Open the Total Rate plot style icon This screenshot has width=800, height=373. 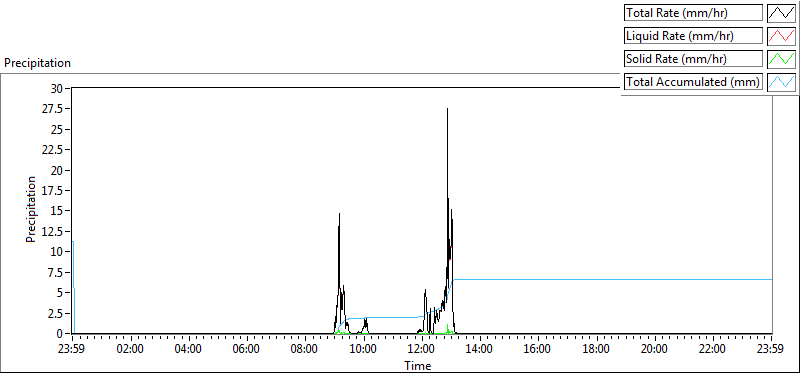[782, 13]
